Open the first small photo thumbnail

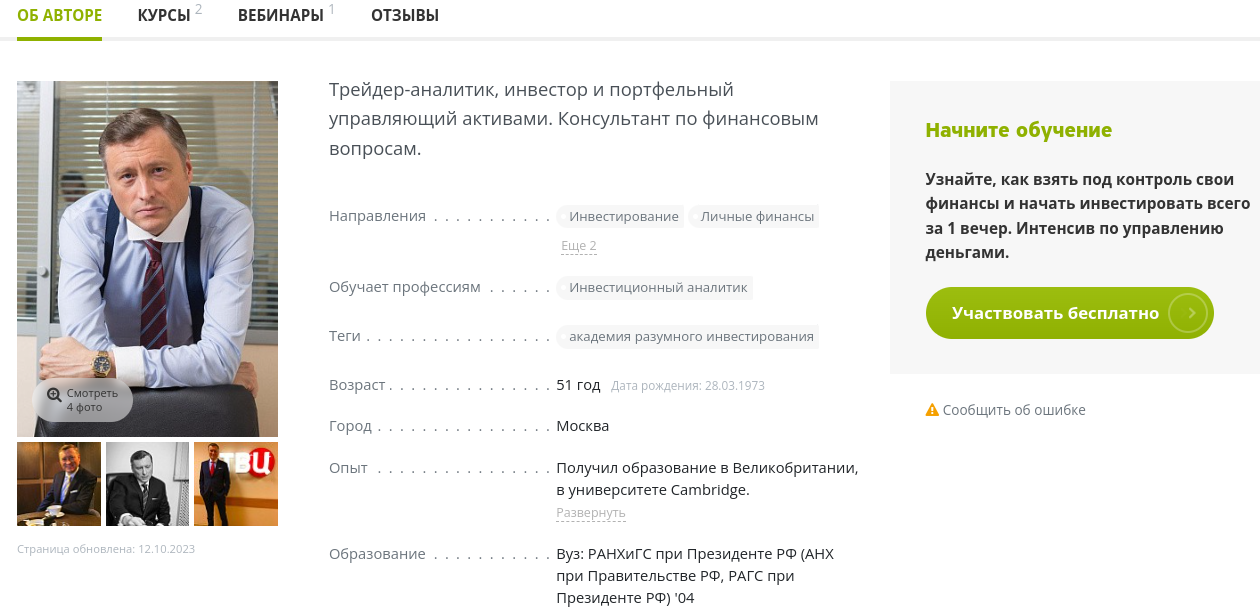[x=59, y=483]
